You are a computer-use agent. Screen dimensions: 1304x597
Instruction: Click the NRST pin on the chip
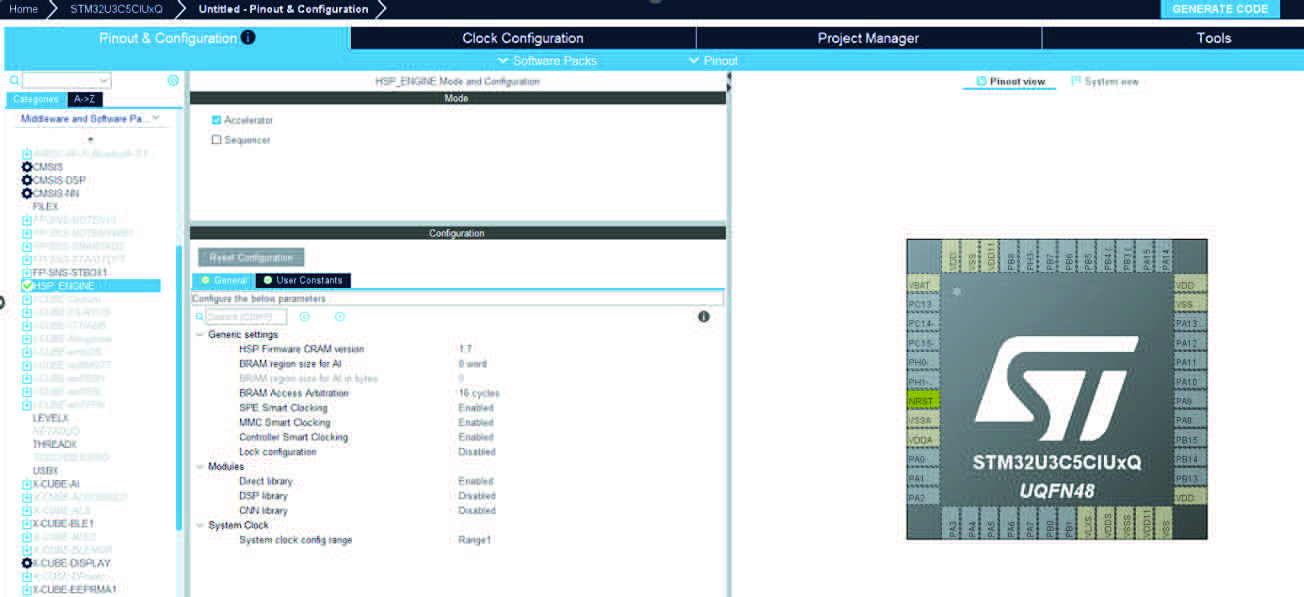click(922, 401)
